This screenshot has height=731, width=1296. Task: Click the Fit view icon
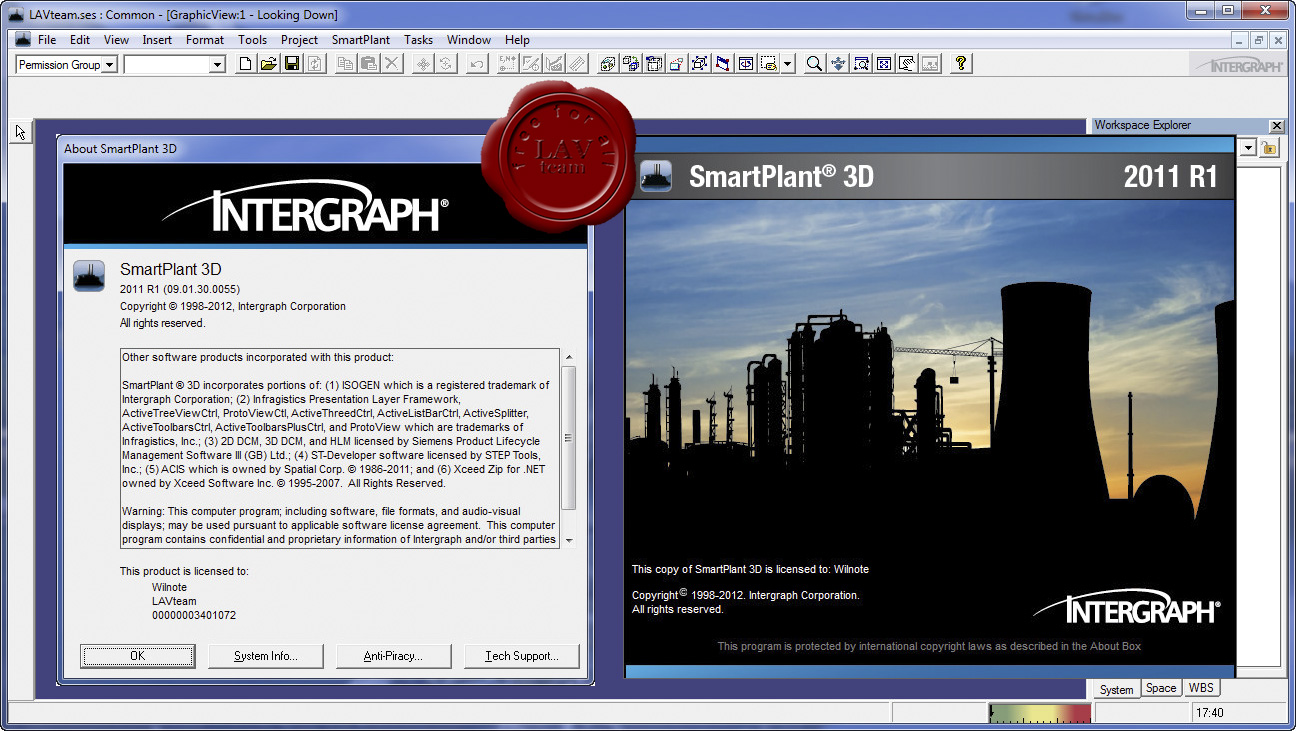pyautogui.click(x=884, y=64)
